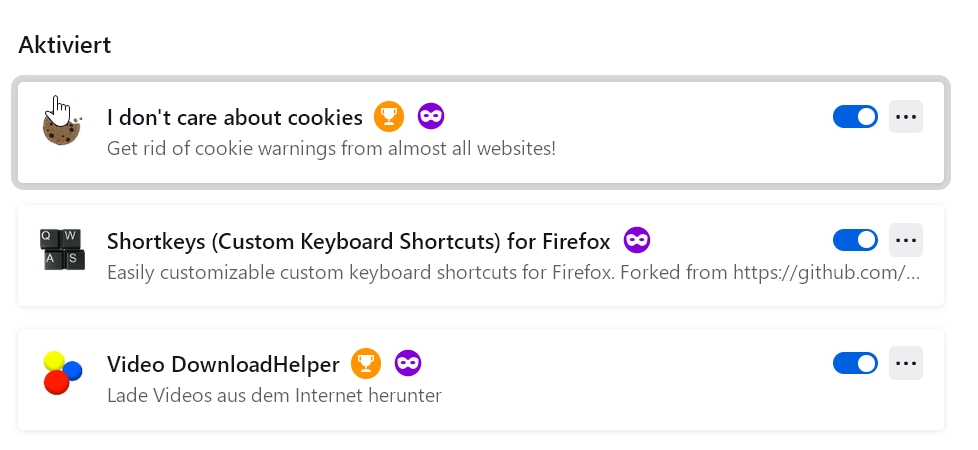Click the I don't care about cookies title
The height and width of the screenshot is (450, 978).
tap(234, 117)
